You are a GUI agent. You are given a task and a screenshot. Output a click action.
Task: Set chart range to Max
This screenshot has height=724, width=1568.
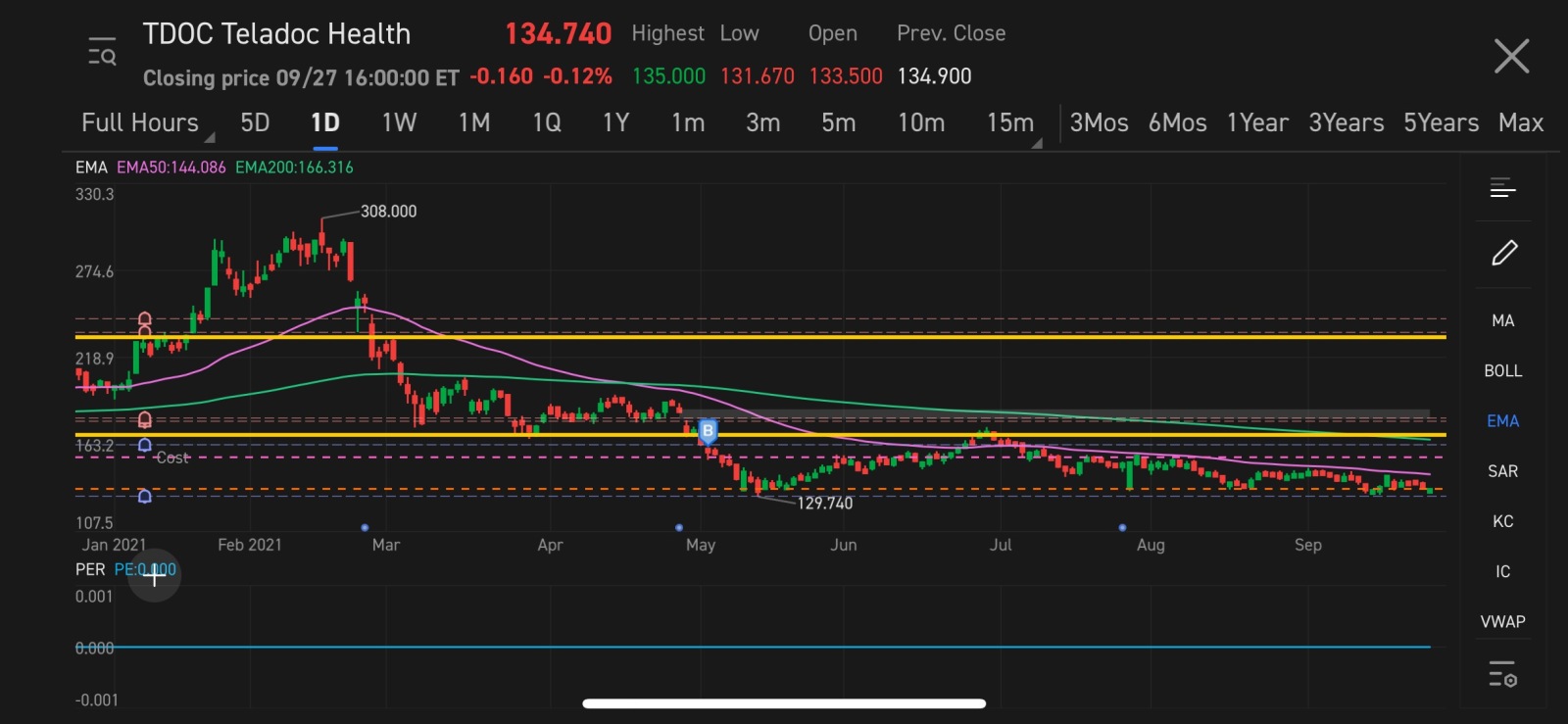[x=1521, y=122]
